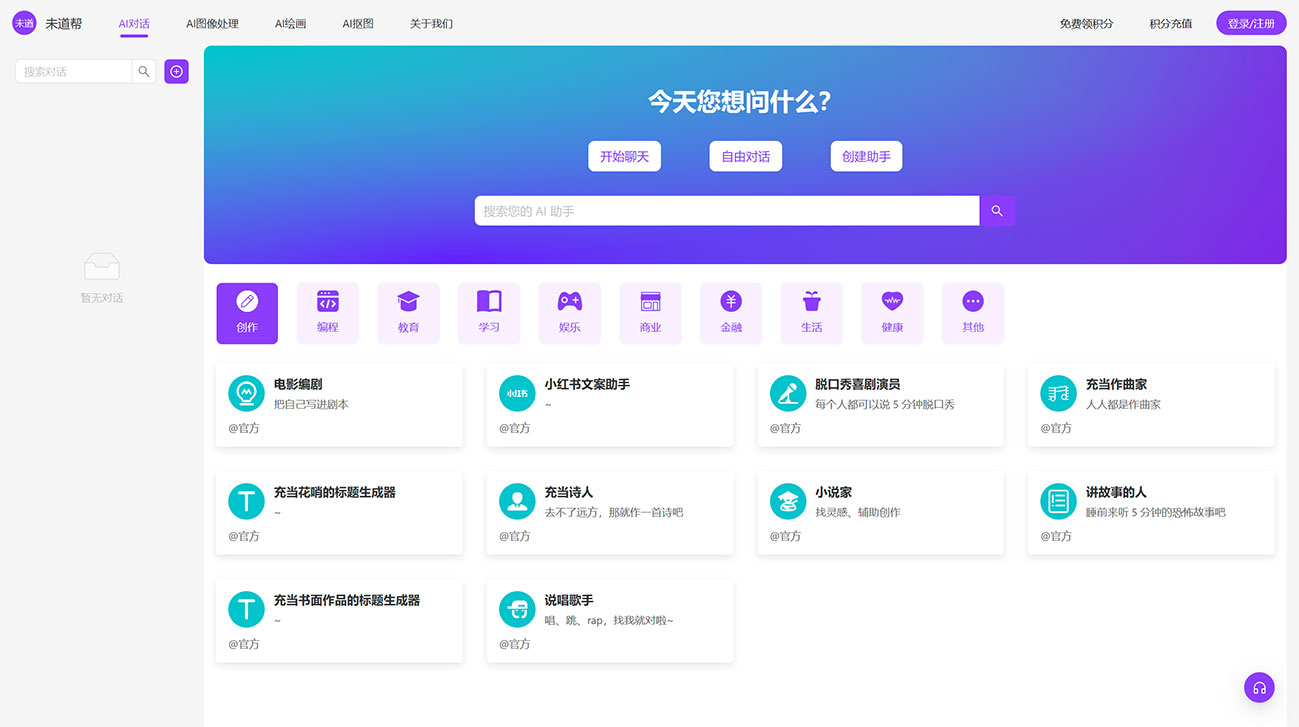Screen dimensions: 1299x727
Task: Click inside the AI assistant search field
Action: point(727,210)
